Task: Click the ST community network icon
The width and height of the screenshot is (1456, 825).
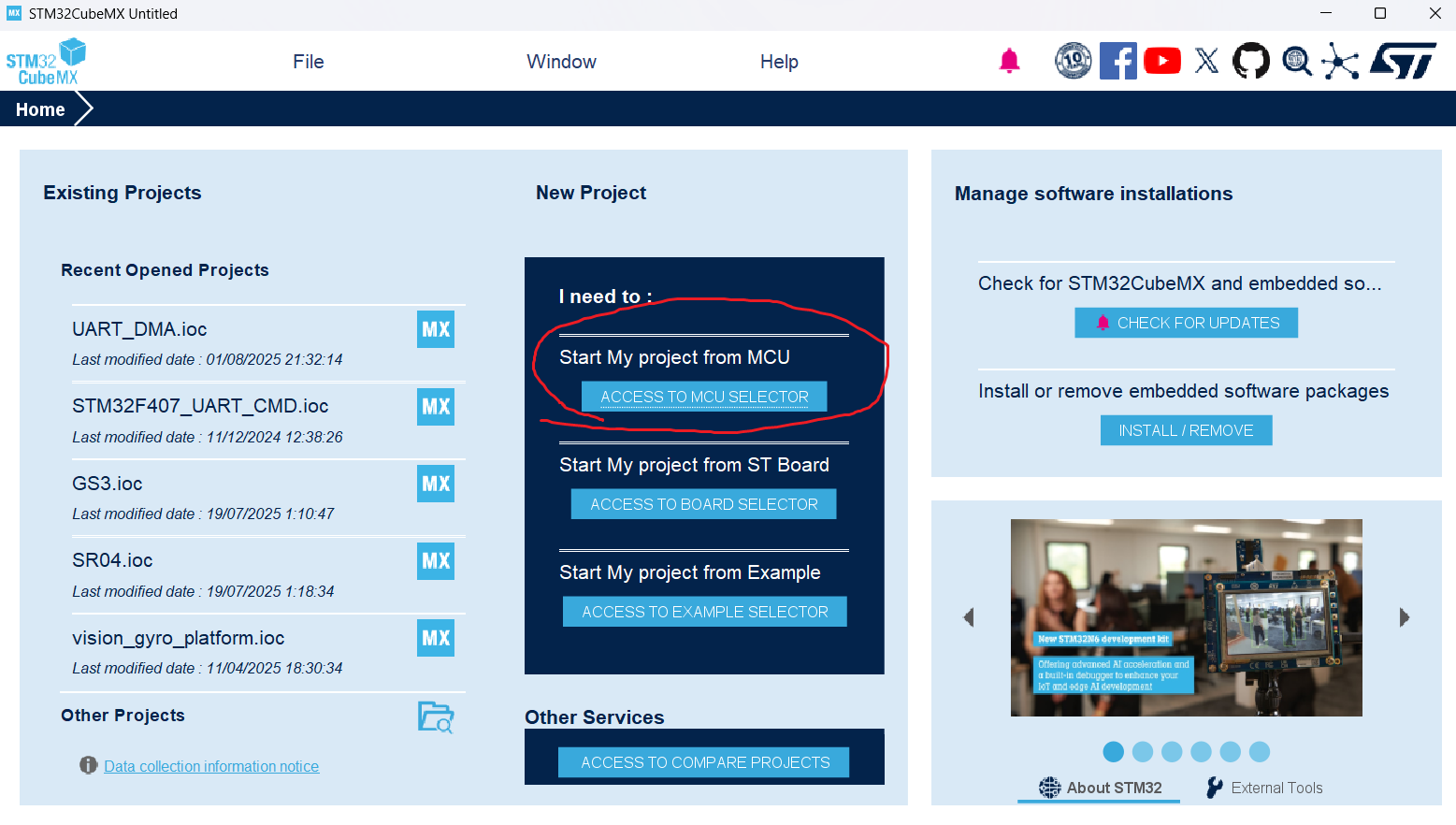Action: point(1340,62)
